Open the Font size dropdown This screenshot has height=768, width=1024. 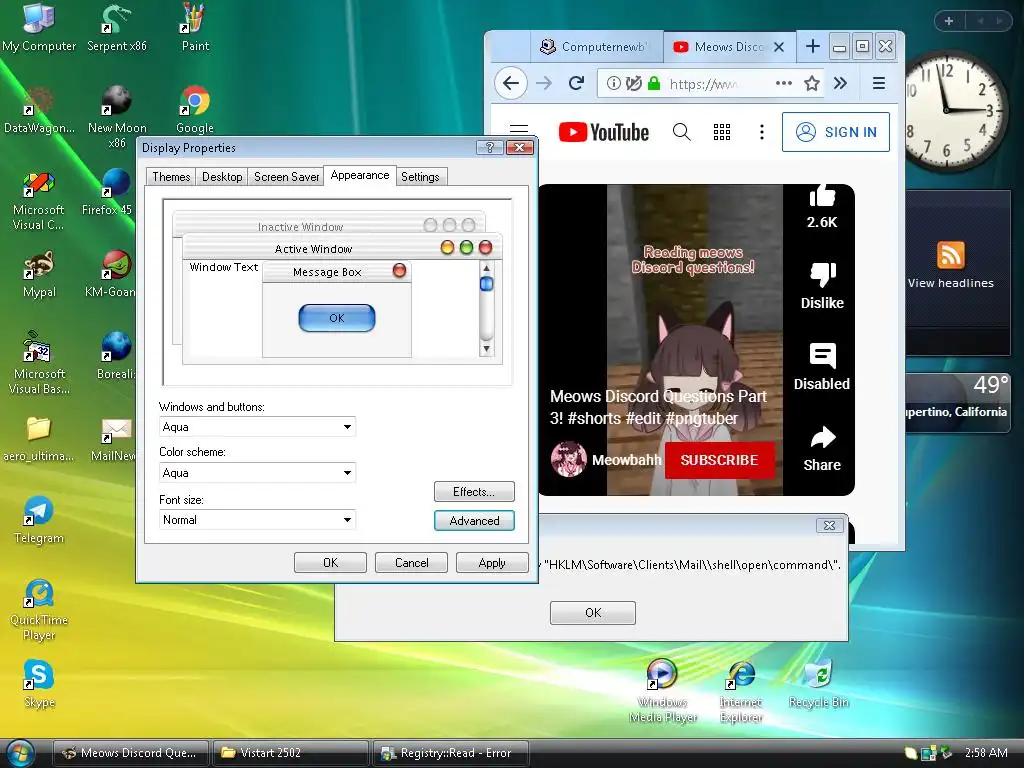[257, 520]
